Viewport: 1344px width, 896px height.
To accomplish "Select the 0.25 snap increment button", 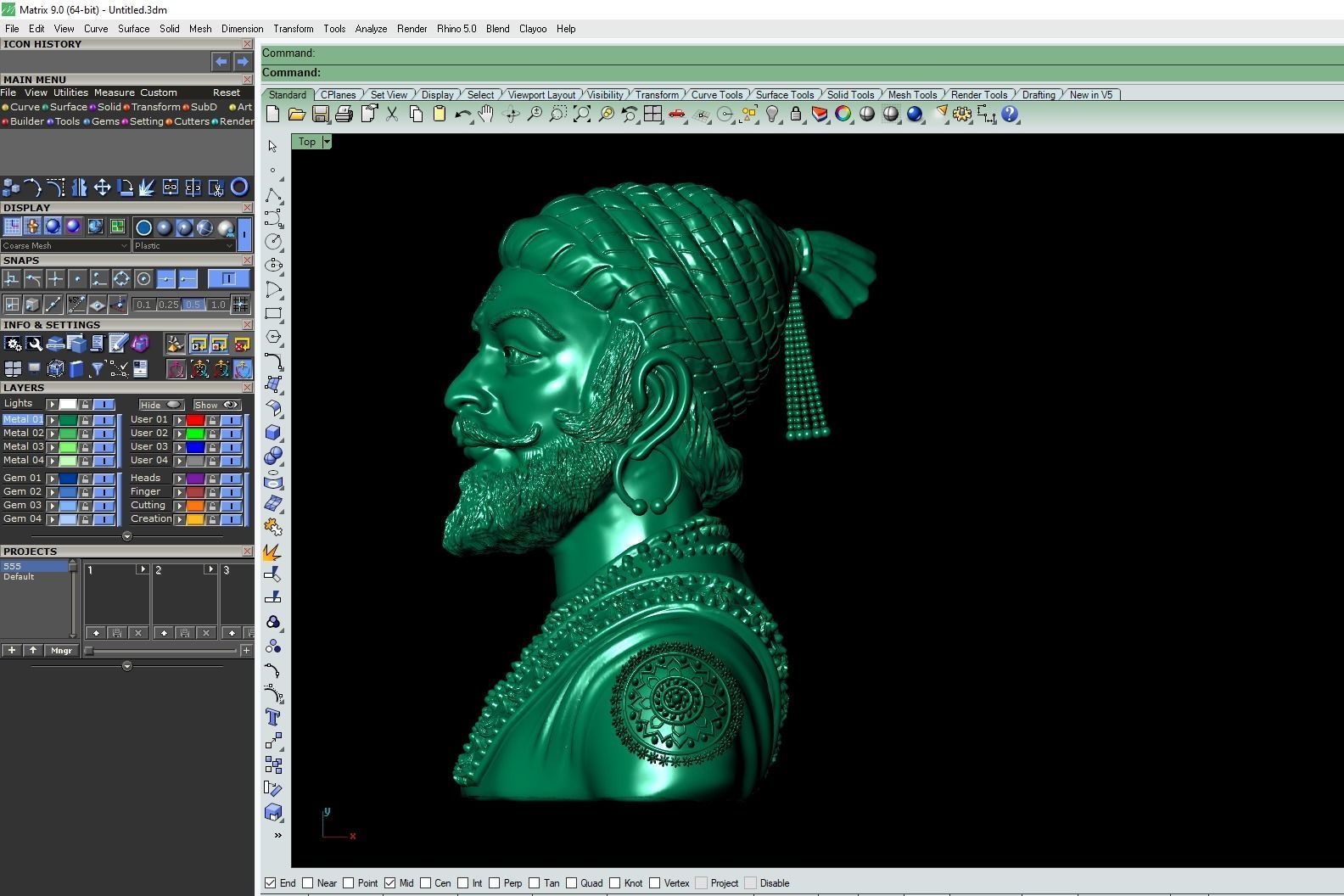I will [x=168, y=305].
